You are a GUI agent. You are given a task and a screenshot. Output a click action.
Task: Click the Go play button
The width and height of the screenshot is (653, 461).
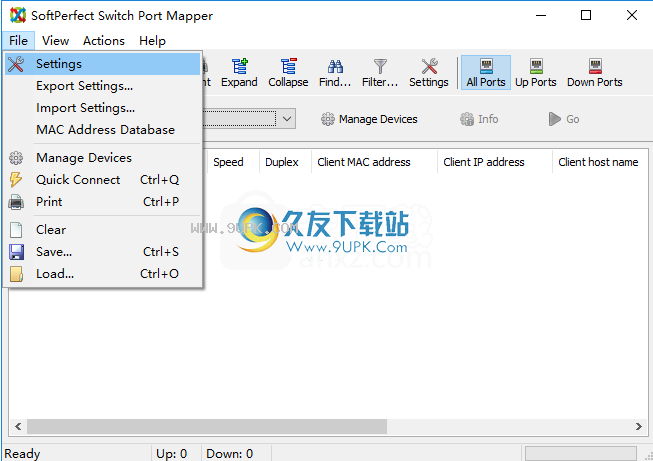pos(564,119)
